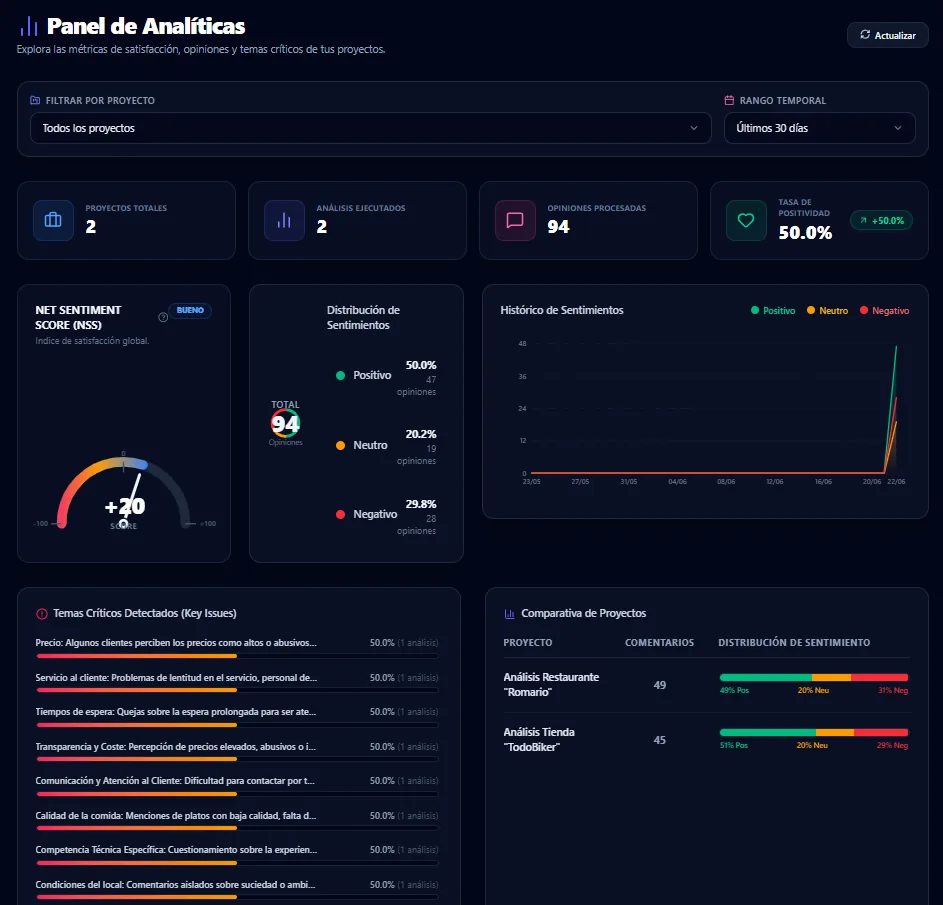Click the BUENO status badge

coord(190,310)
